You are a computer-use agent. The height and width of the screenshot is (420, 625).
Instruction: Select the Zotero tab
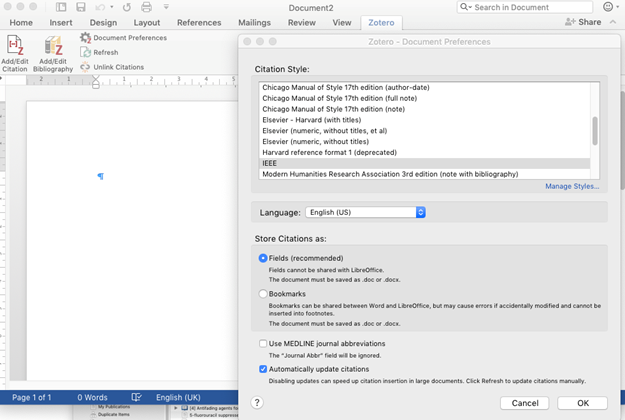(381, 23)
